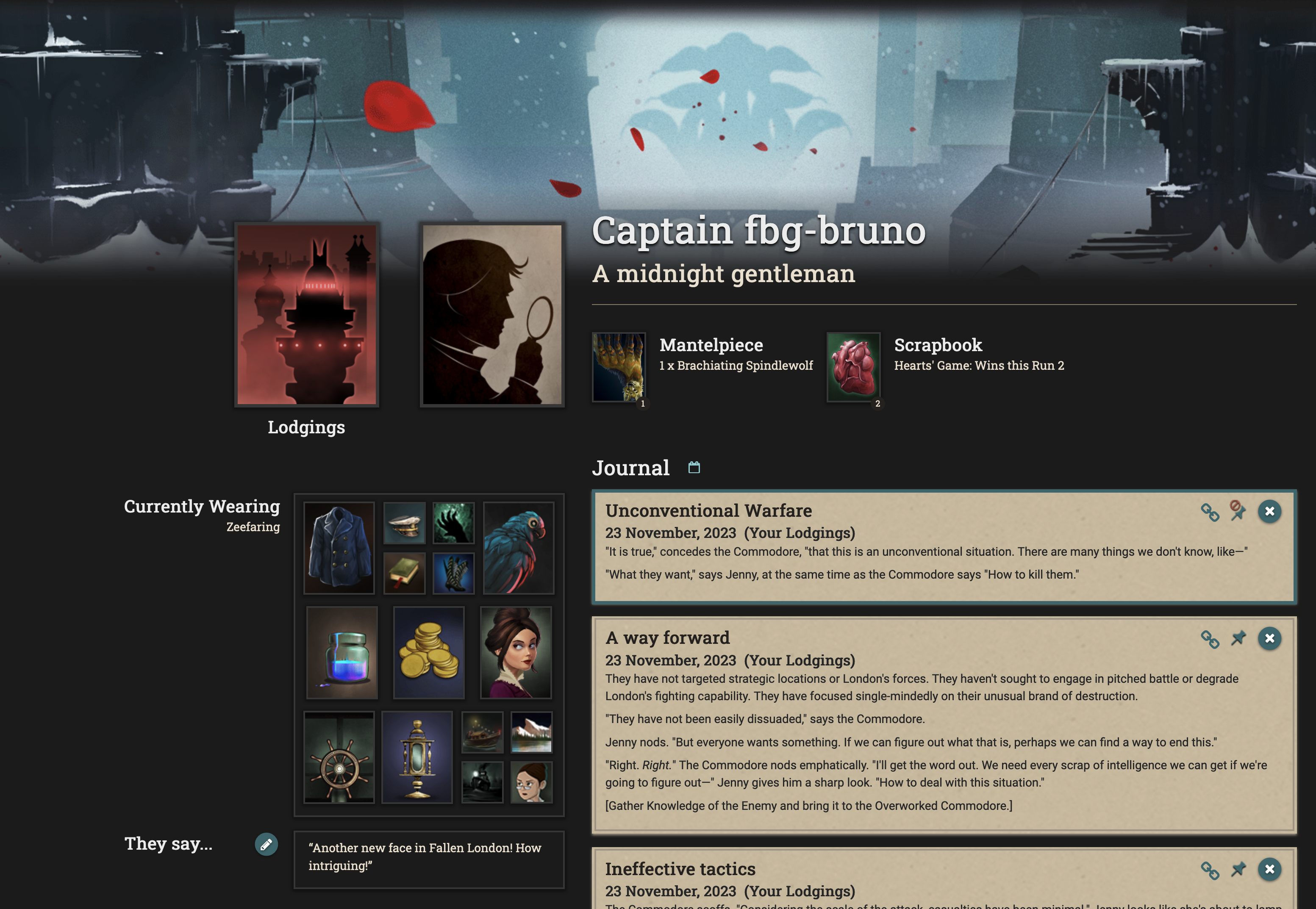Pin the Ineffective tactics entry
Image resolution: width=1316 pixels, height=909 pixels.
click(x=1238, y=870)
